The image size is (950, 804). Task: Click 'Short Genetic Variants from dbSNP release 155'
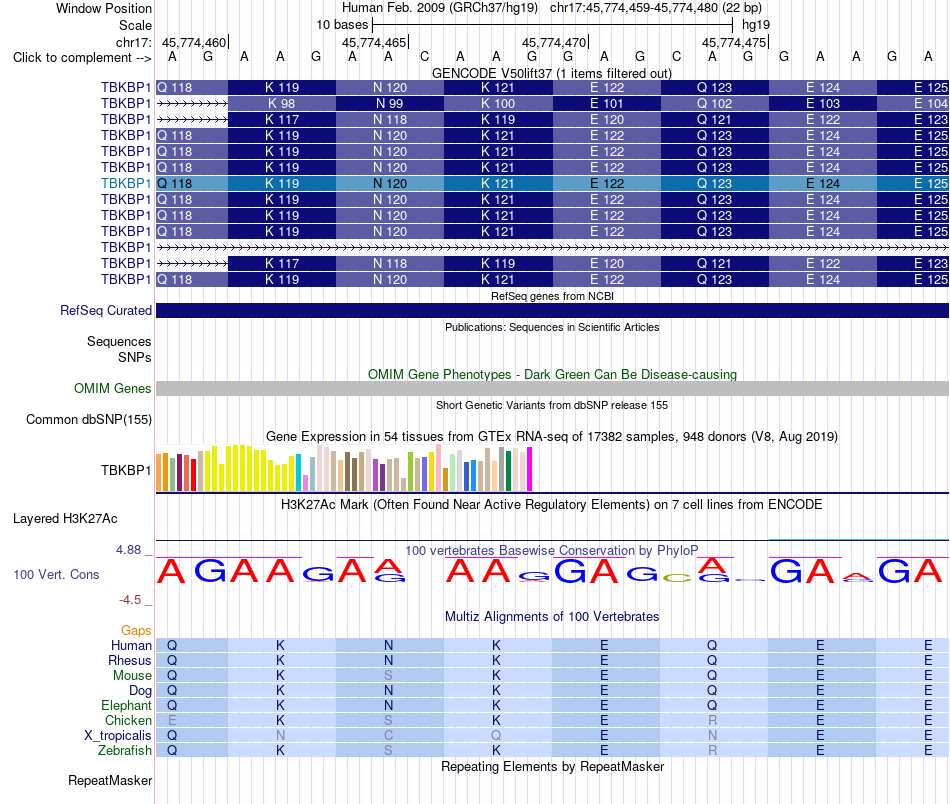click(x=552, y=405)
